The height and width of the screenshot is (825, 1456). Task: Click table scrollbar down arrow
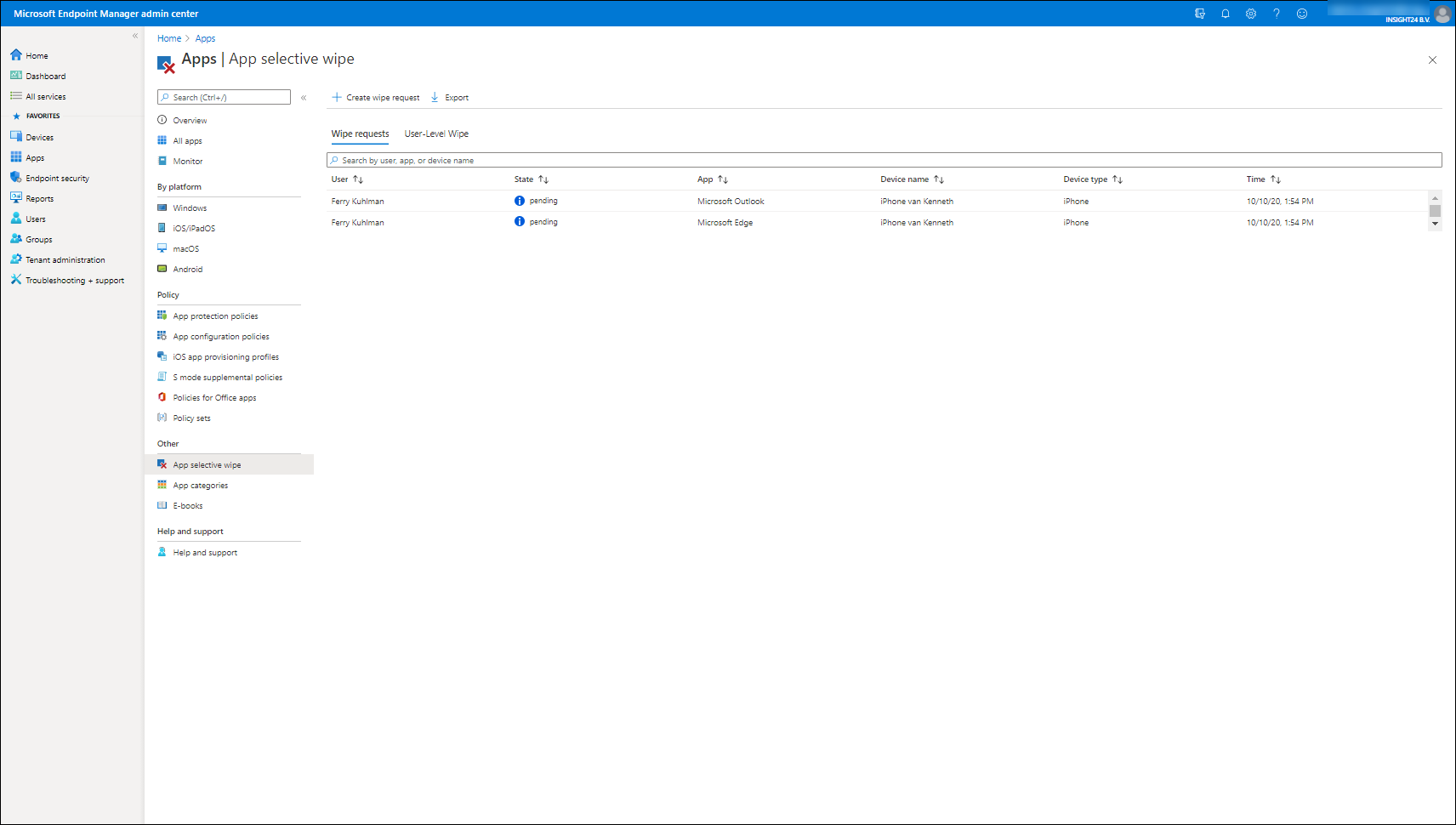1436,224
